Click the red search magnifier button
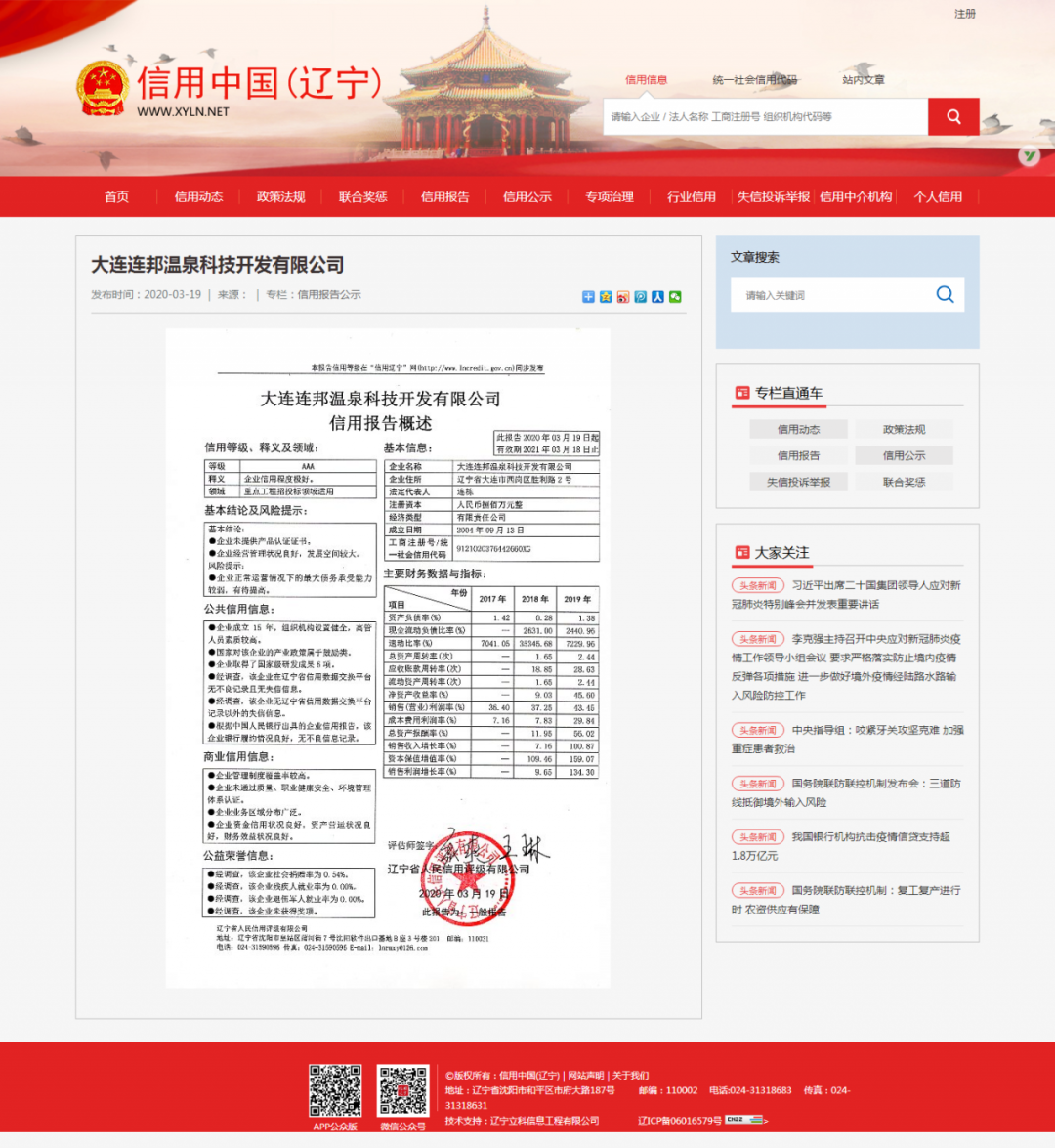 tap(953, 117)
